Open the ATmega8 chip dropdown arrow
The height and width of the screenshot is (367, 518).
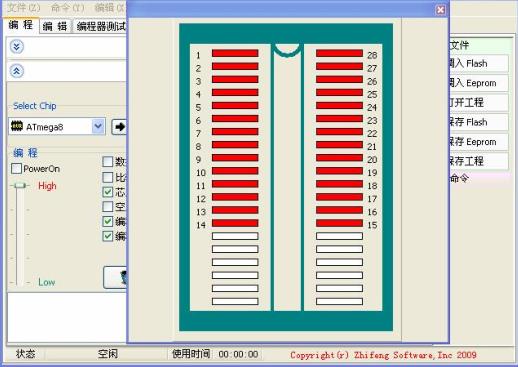tap(98, 126)
